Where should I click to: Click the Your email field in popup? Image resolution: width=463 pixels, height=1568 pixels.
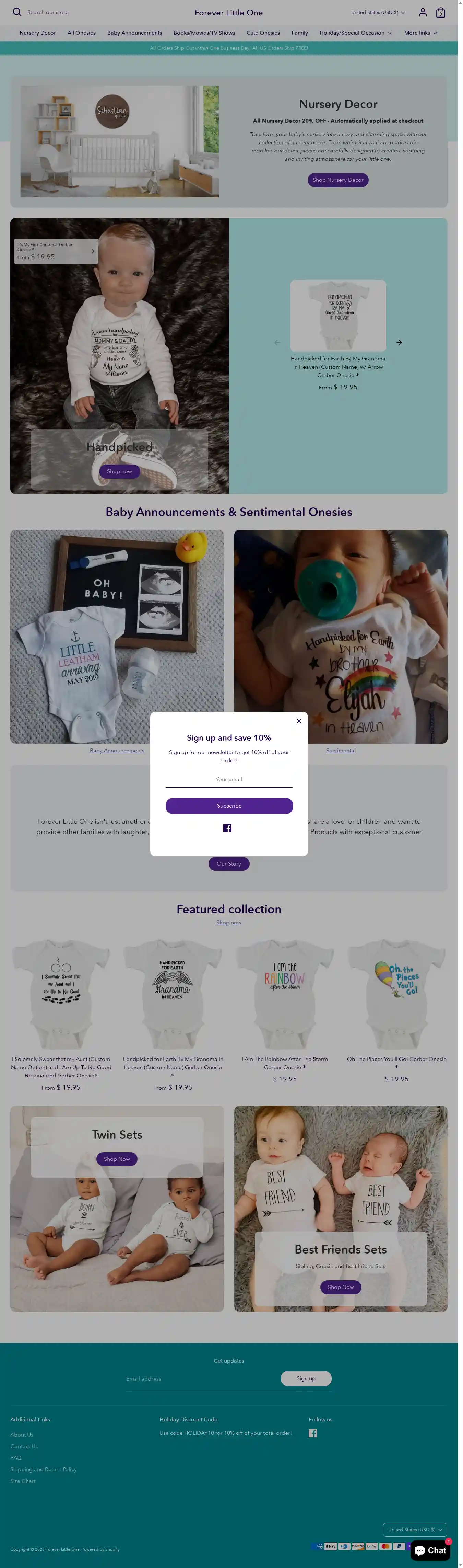[x=229, y=779]
